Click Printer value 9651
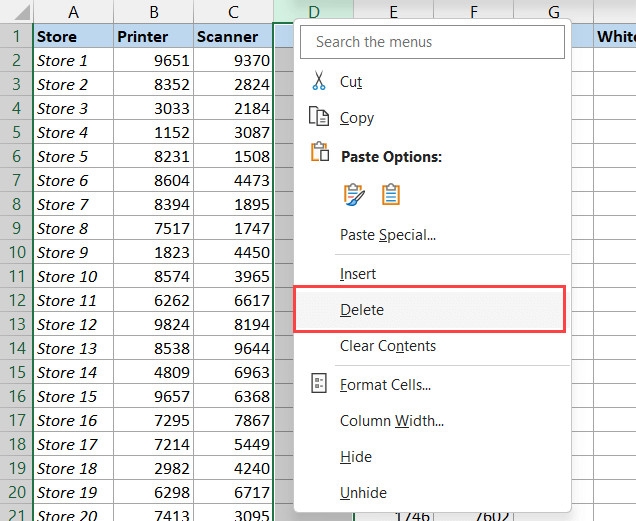 pyautogui.click(x=154, y=60)
